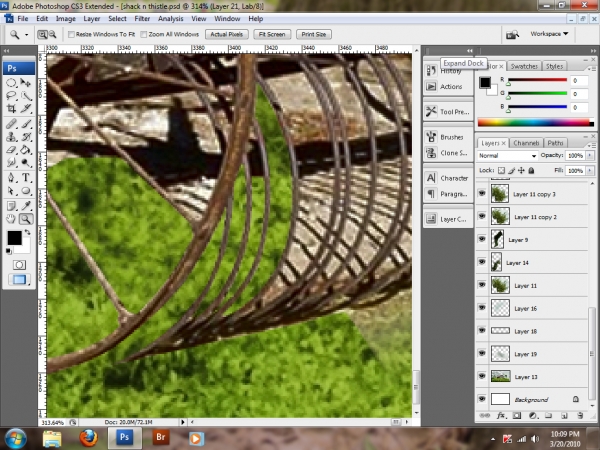Open the blend mode Normal dropdown
This screenshot has width=600, height=450.
point(507,156)
